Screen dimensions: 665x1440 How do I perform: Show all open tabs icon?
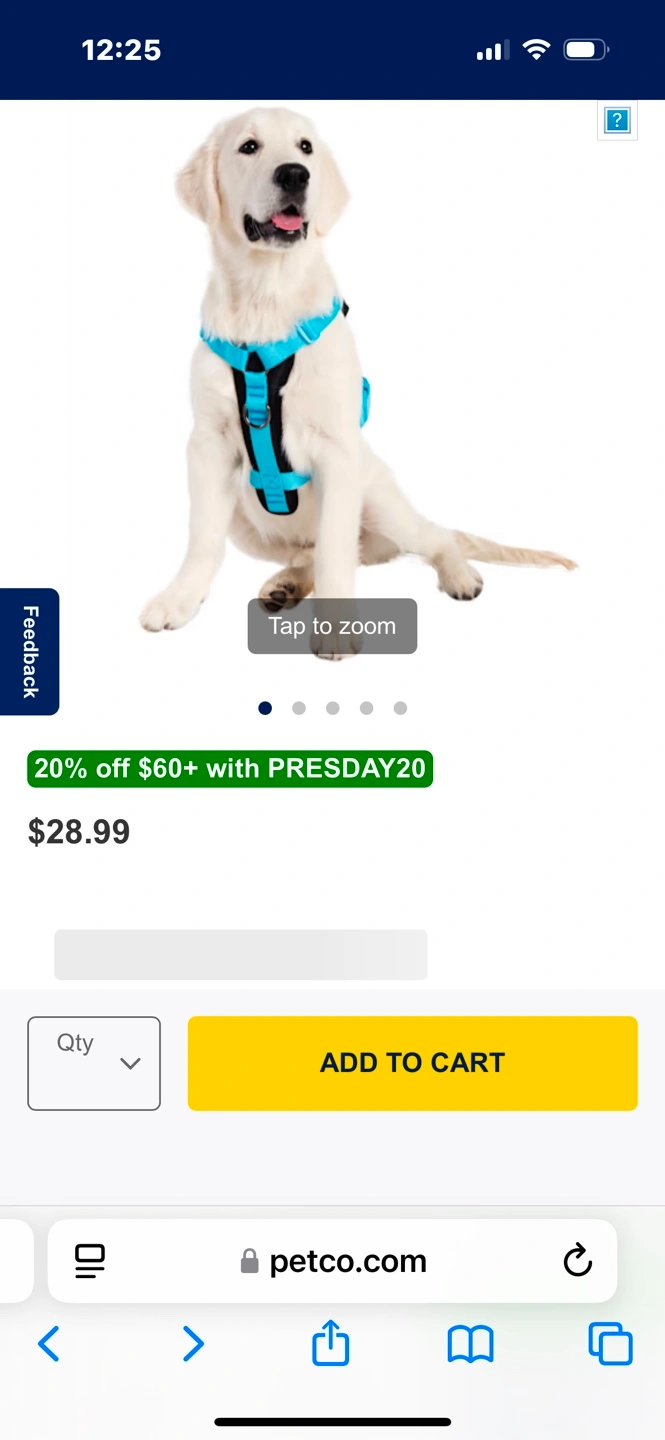[610, 1344]
